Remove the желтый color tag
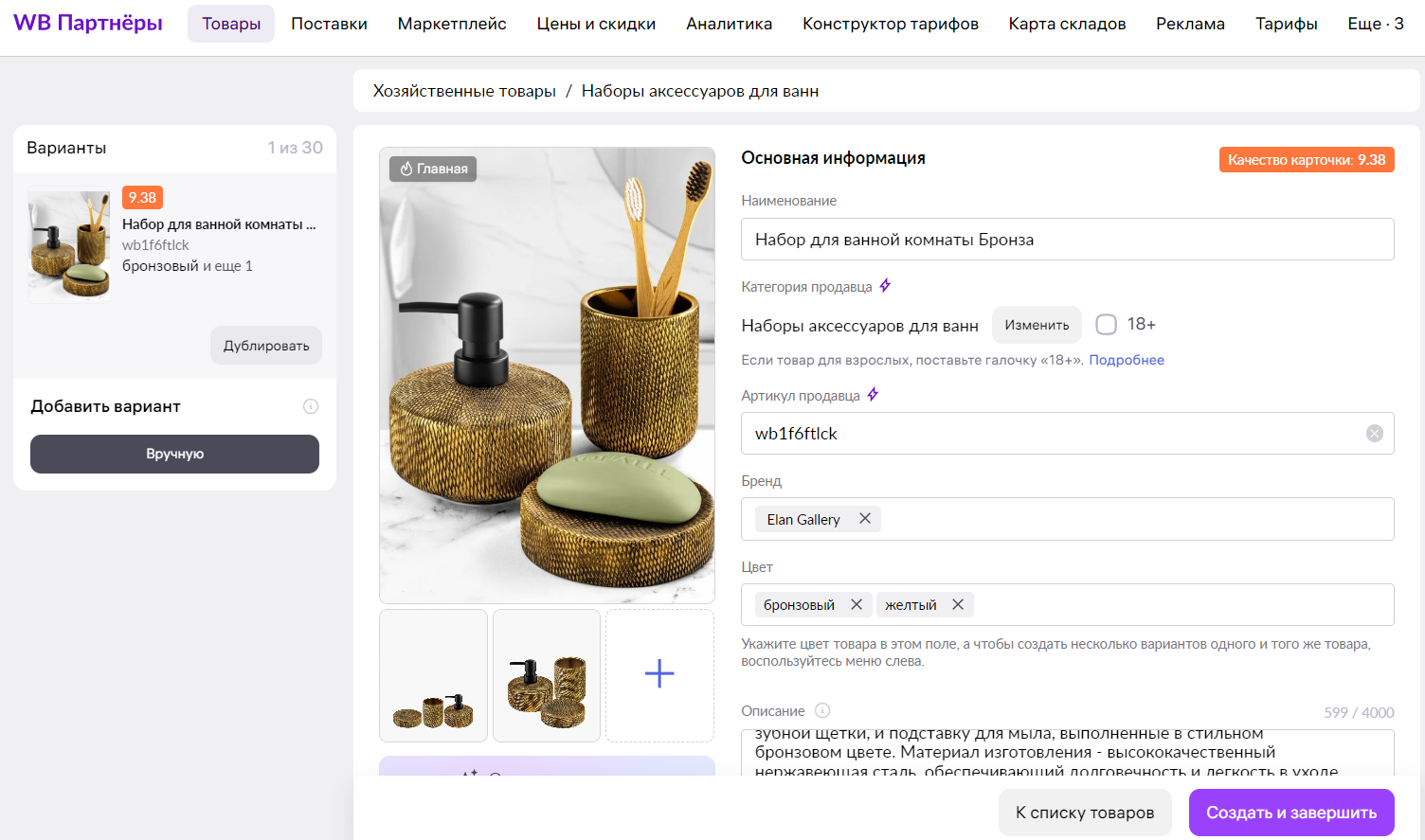The width and height of the screenshot is (1425, 840). click(957, 604)
